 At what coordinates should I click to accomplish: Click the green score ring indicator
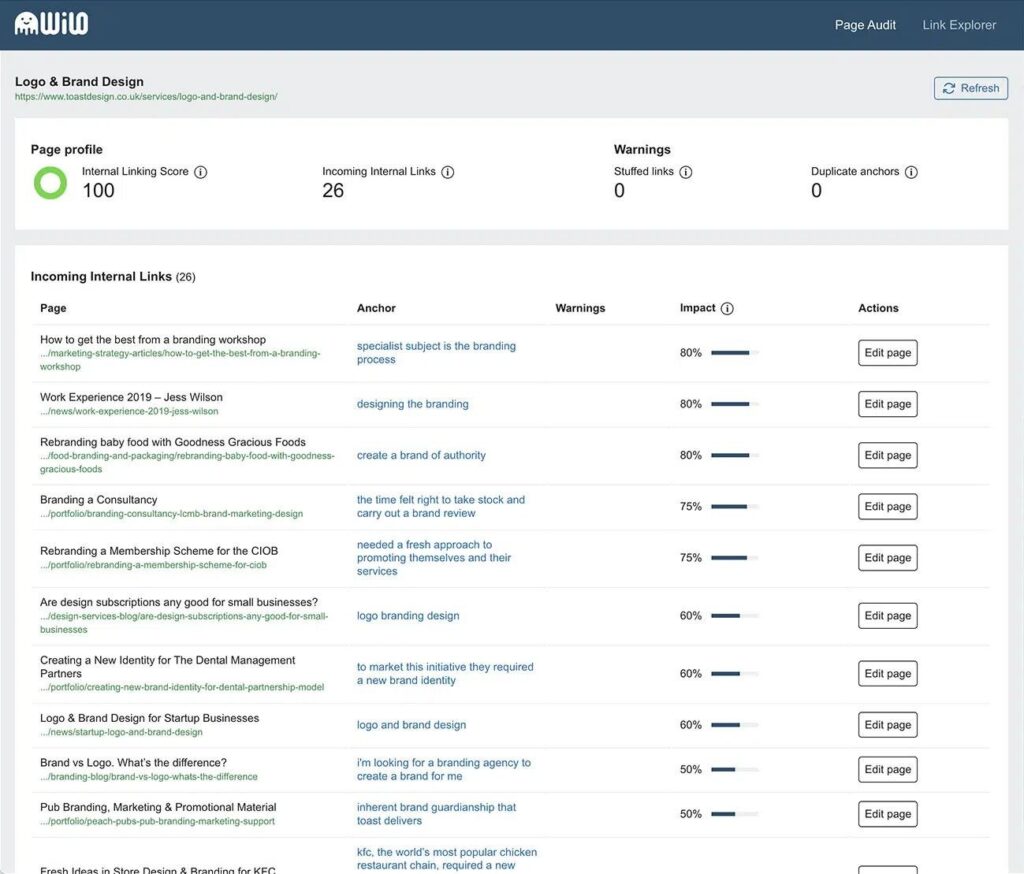(50, 183)
